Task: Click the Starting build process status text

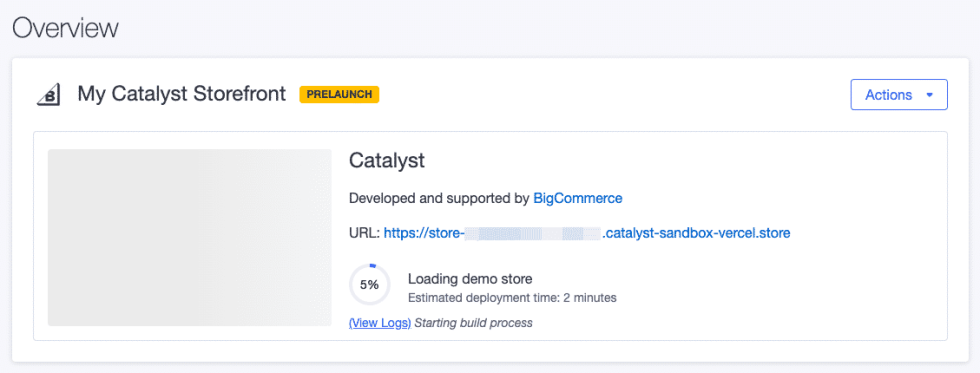Action: [473, 323]
